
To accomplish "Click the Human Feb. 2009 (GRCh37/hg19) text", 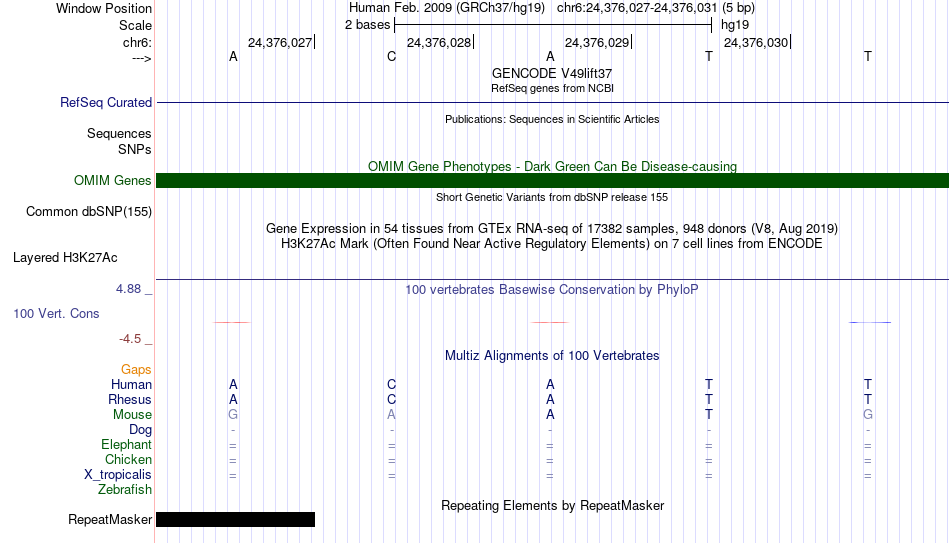I will [447, 8].
